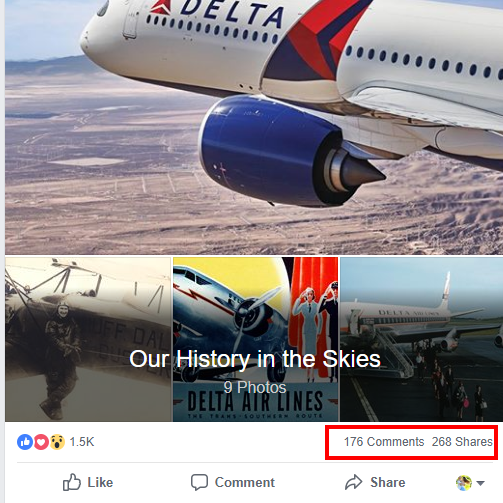Image resolution: width=503 pixels, height=503 pixels.
Task: Click the red heart Love reaction
Action: click(x=41, y=442)
